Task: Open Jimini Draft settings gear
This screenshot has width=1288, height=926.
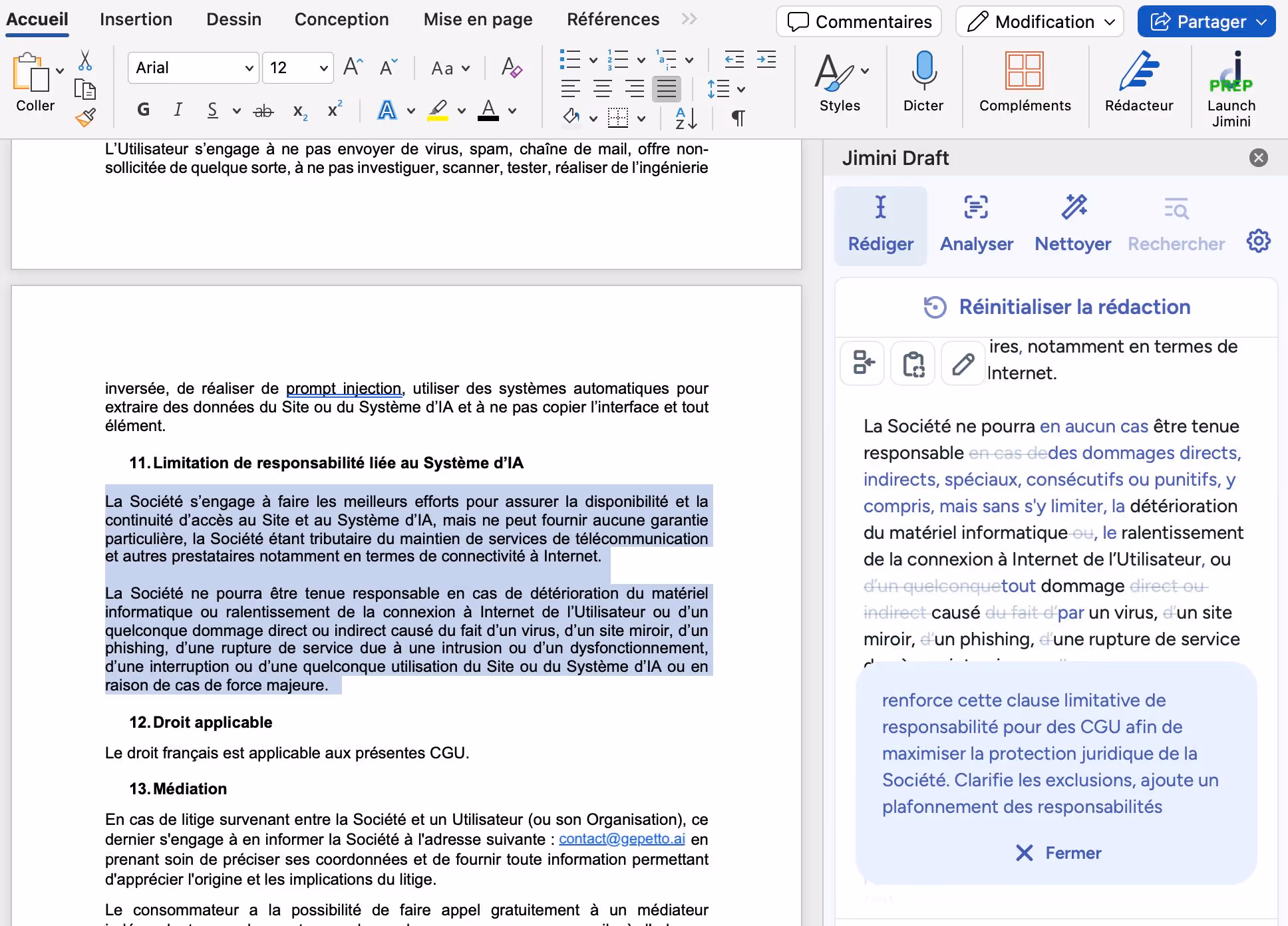Action: [1258, 241]
